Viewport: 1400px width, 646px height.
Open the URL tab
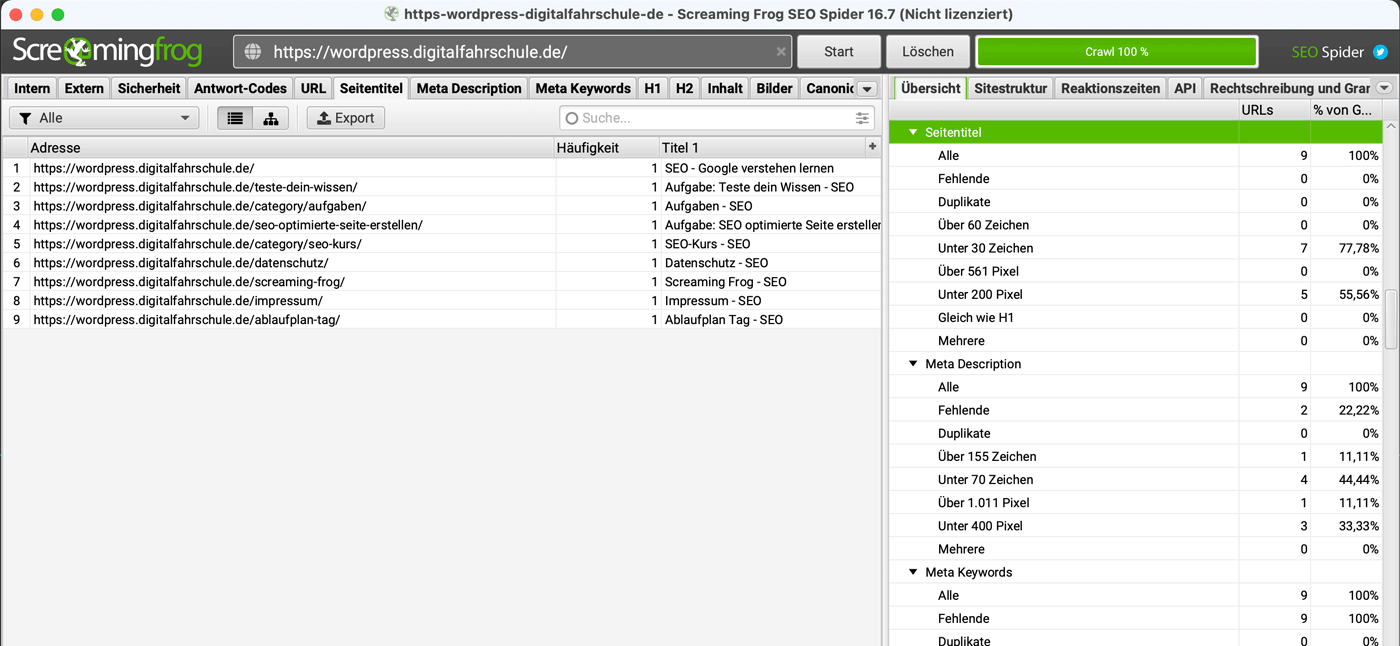point(313,88)
